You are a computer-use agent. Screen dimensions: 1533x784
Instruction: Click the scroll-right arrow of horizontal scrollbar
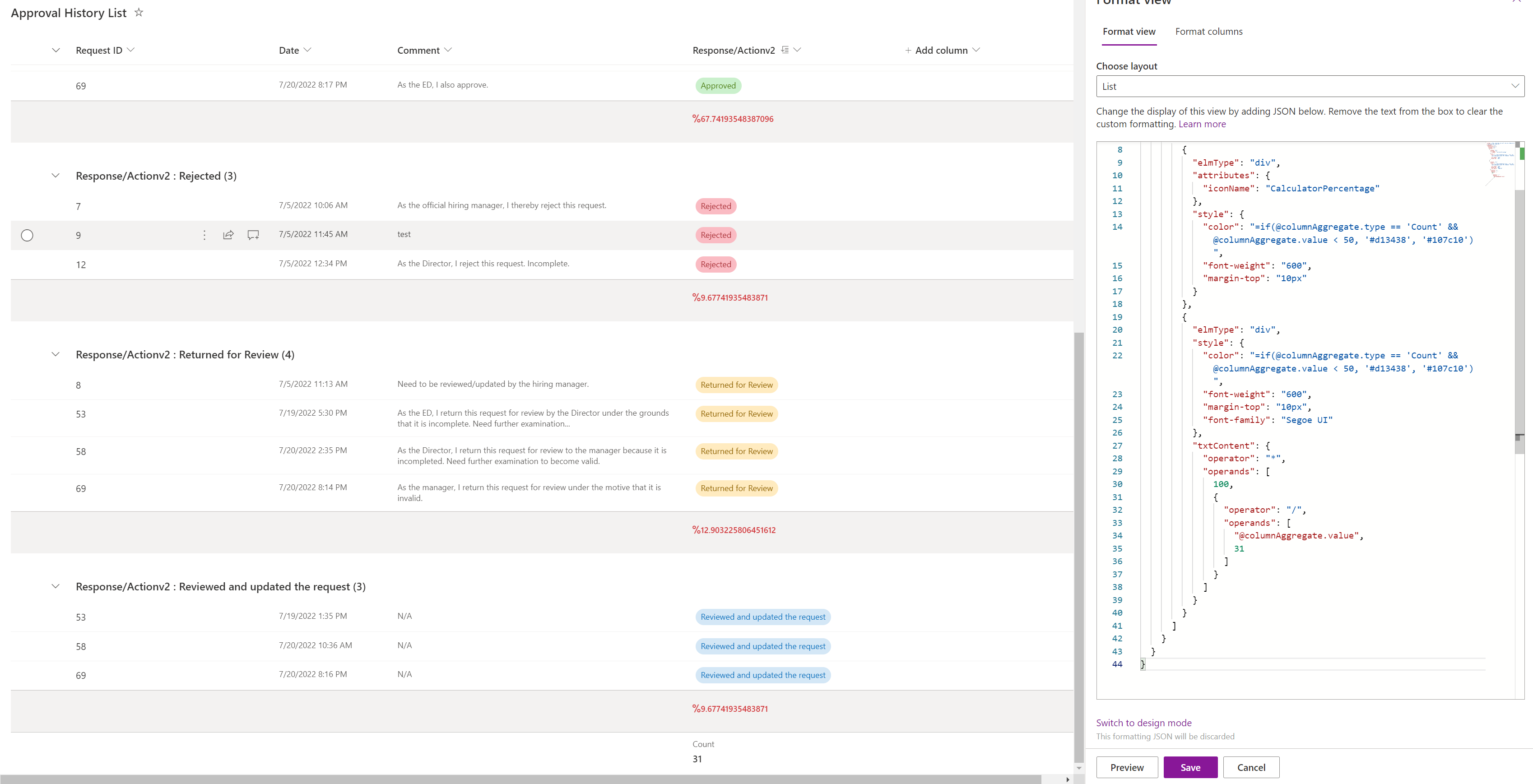click(x=1068, y=779)
